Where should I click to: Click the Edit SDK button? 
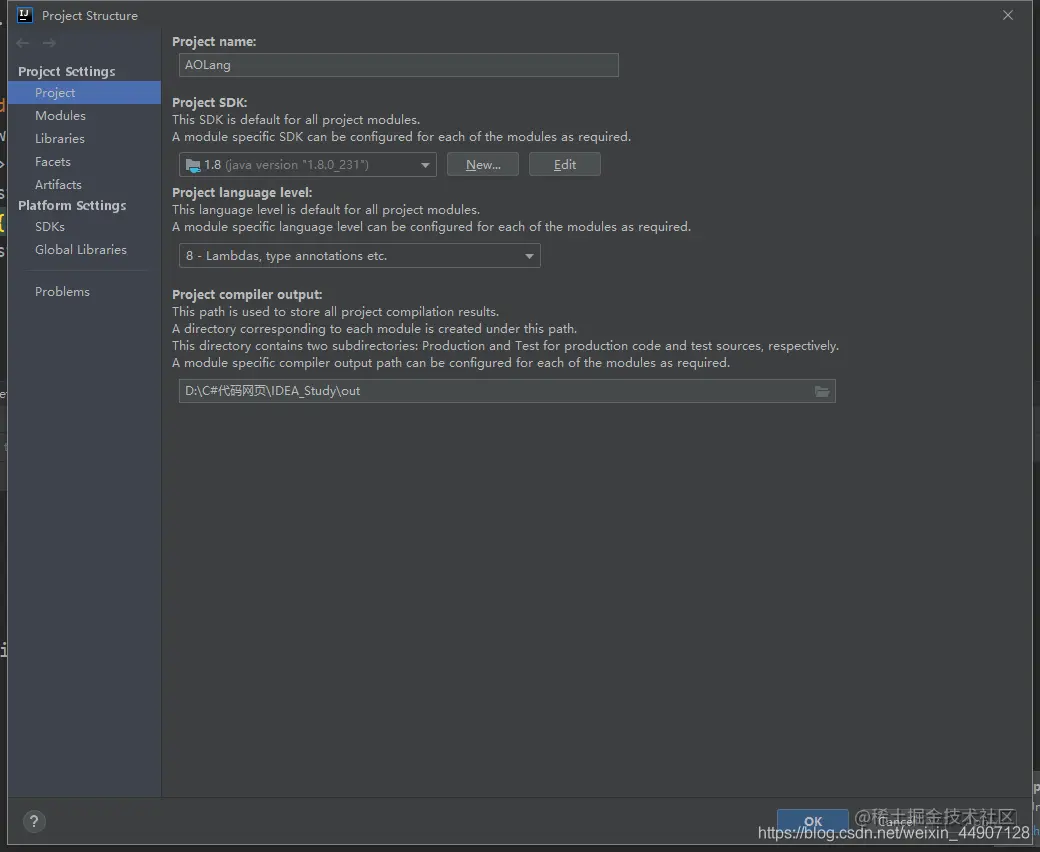(564, 164)
